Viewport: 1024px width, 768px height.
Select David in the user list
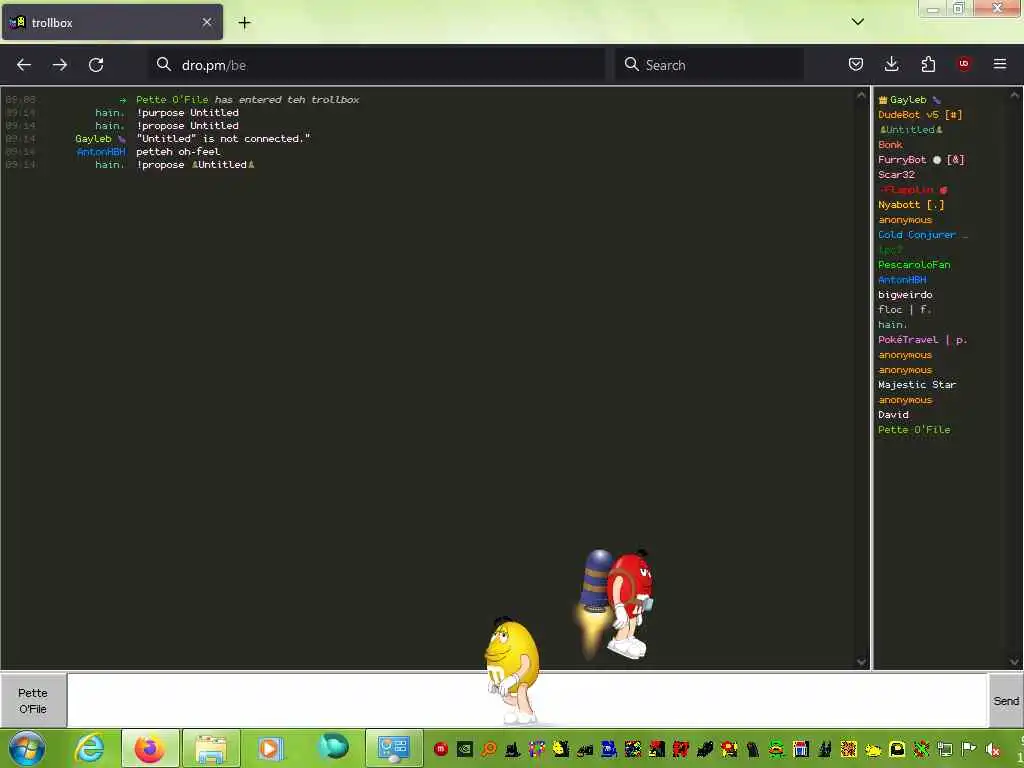click(893, 415)
